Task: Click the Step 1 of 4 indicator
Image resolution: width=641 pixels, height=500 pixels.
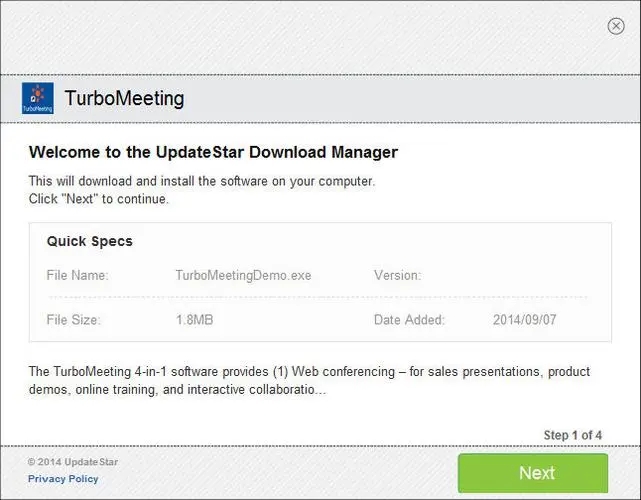Action: coord(572,435)
